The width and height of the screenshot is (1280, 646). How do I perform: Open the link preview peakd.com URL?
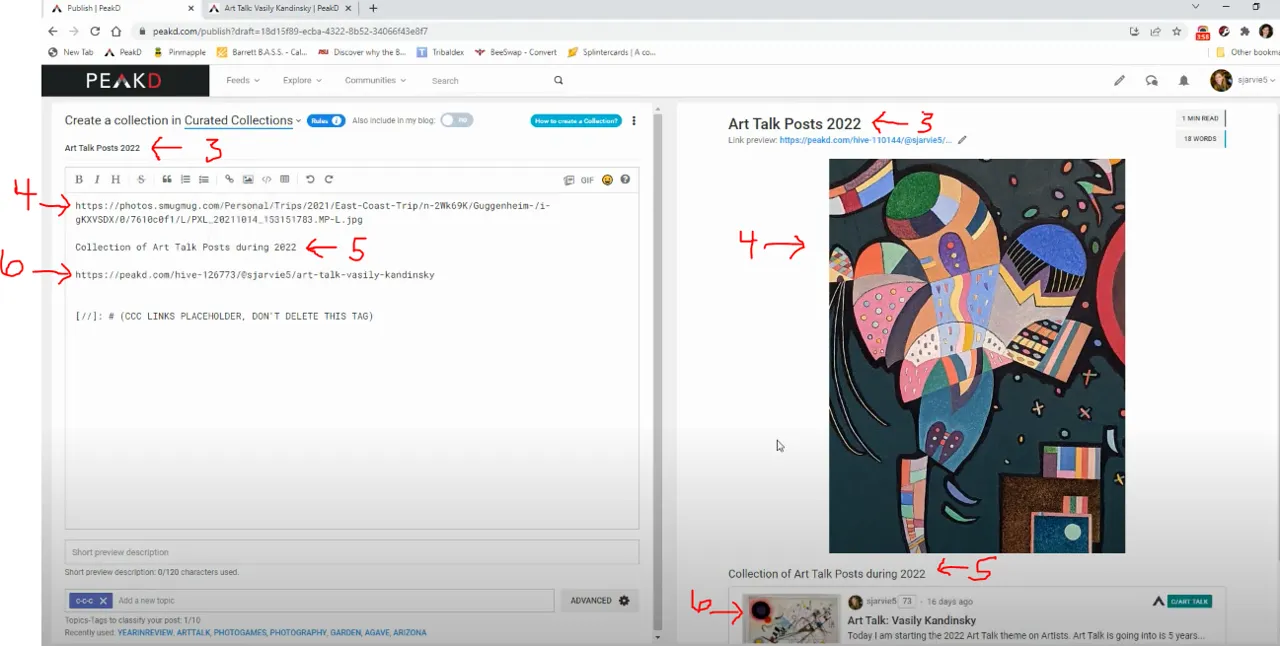[x=865, y=141]
